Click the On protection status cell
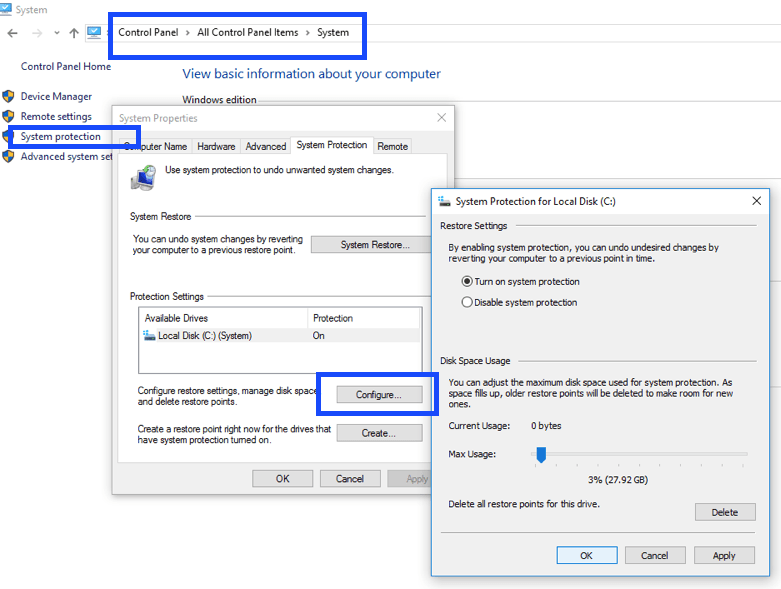Viewport: 781px width, 589px height. 319,336
